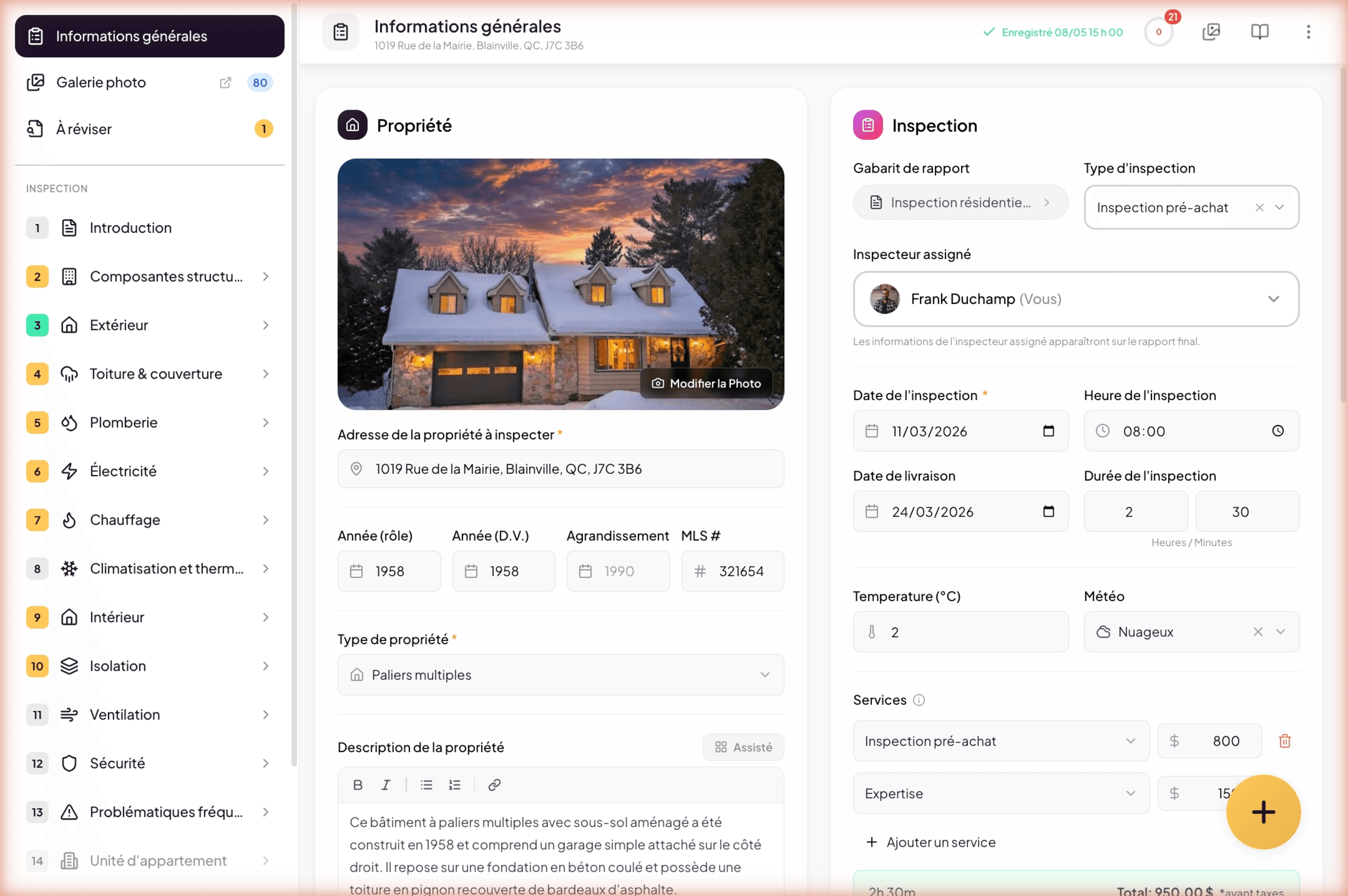Click Ajouter un service

click(x=931, y=842)
